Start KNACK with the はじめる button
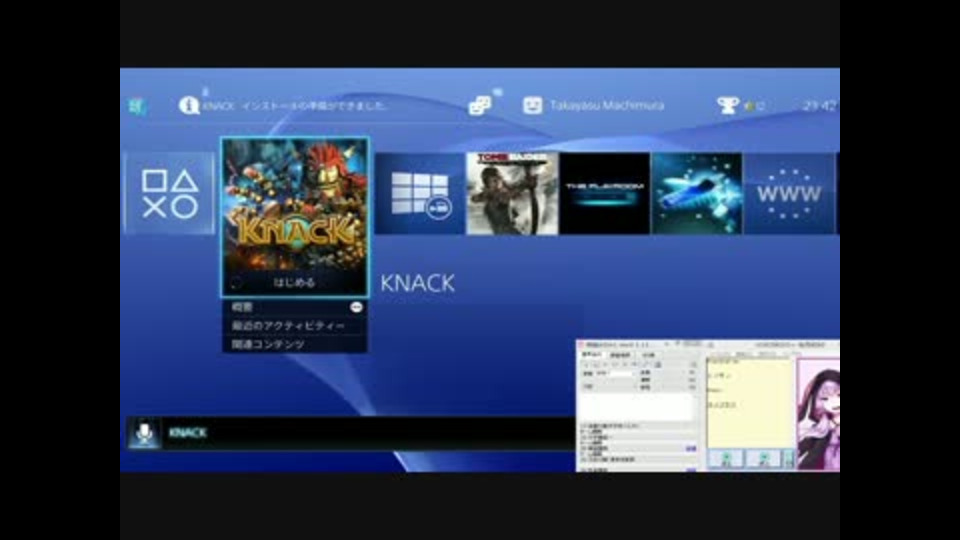Image resolution: width=960 pixels, height=540 pixels. (x=294, y=282)
